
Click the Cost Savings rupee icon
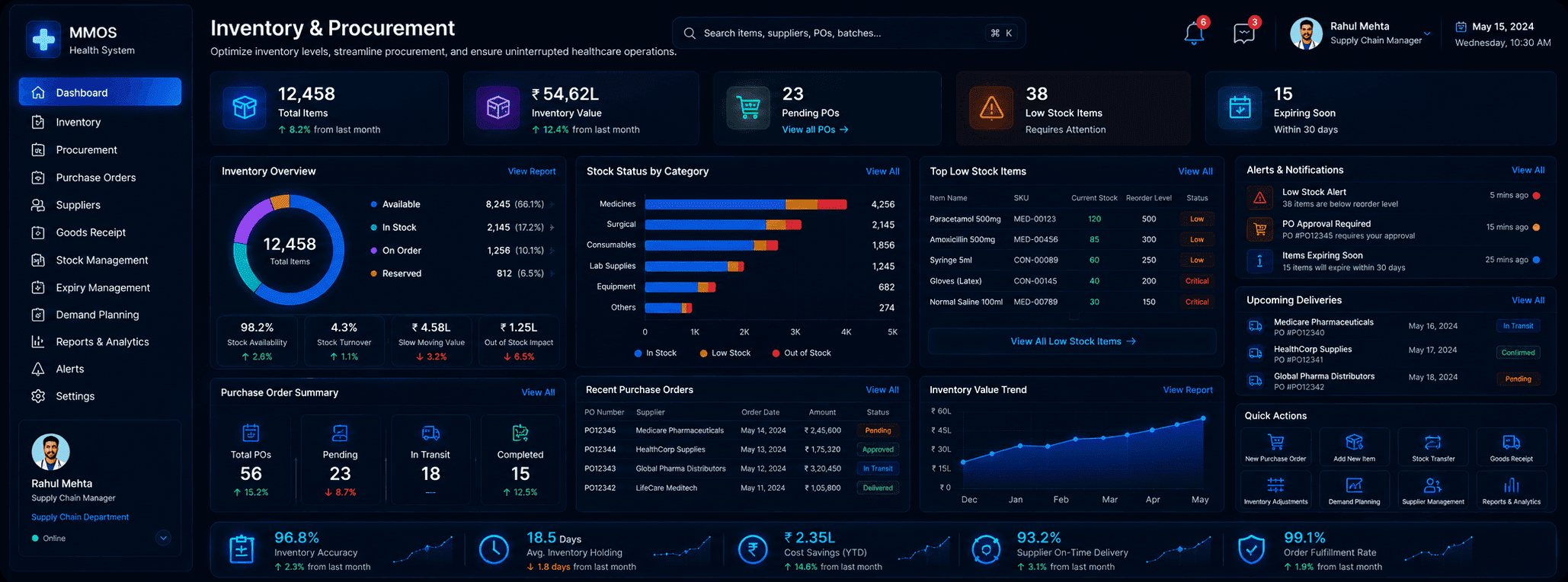click(753, 549)
